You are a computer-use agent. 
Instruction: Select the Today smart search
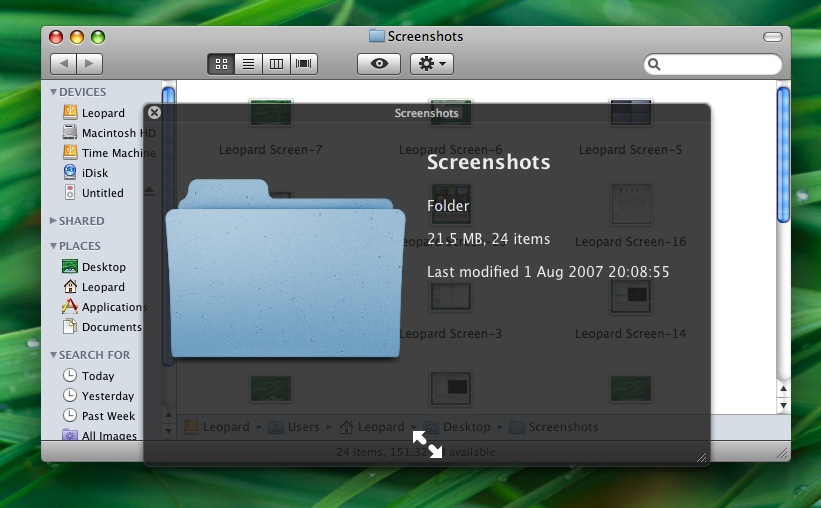pyautogui.click(x=88, y=376)
